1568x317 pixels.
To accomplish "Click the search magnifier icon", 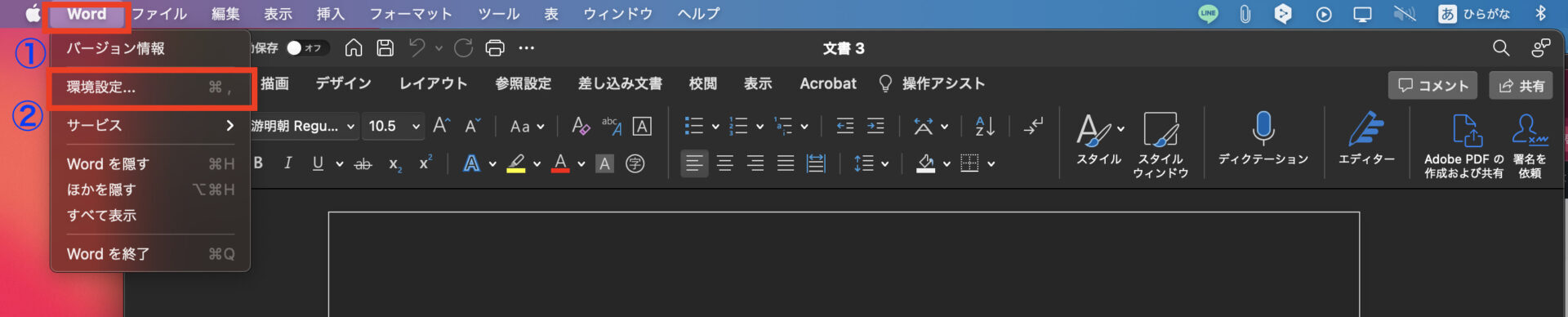I will click(x=1501, y=48).
